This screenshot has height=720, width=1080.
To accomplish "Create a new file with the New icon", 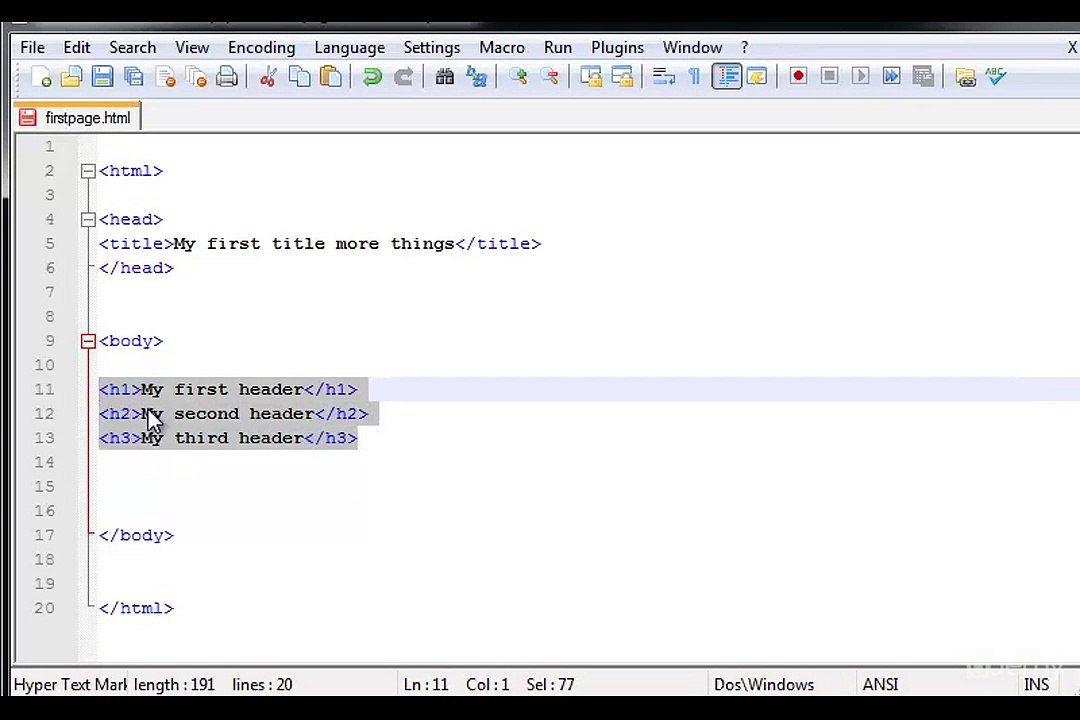I will [41, 76].
